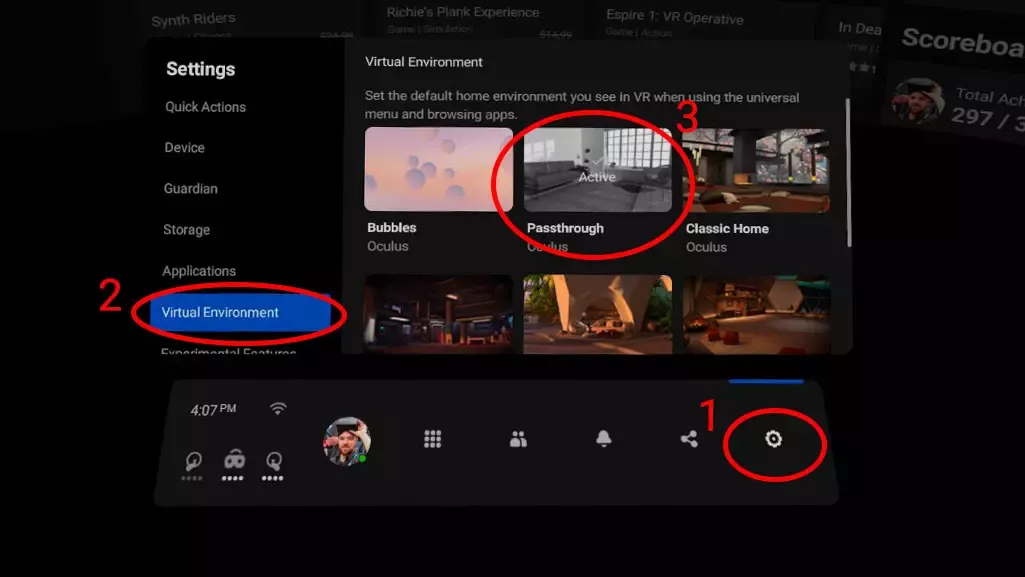This screenshot has width=1025, height=577.
Task: Open the Storage settings section
Action: 186,230
